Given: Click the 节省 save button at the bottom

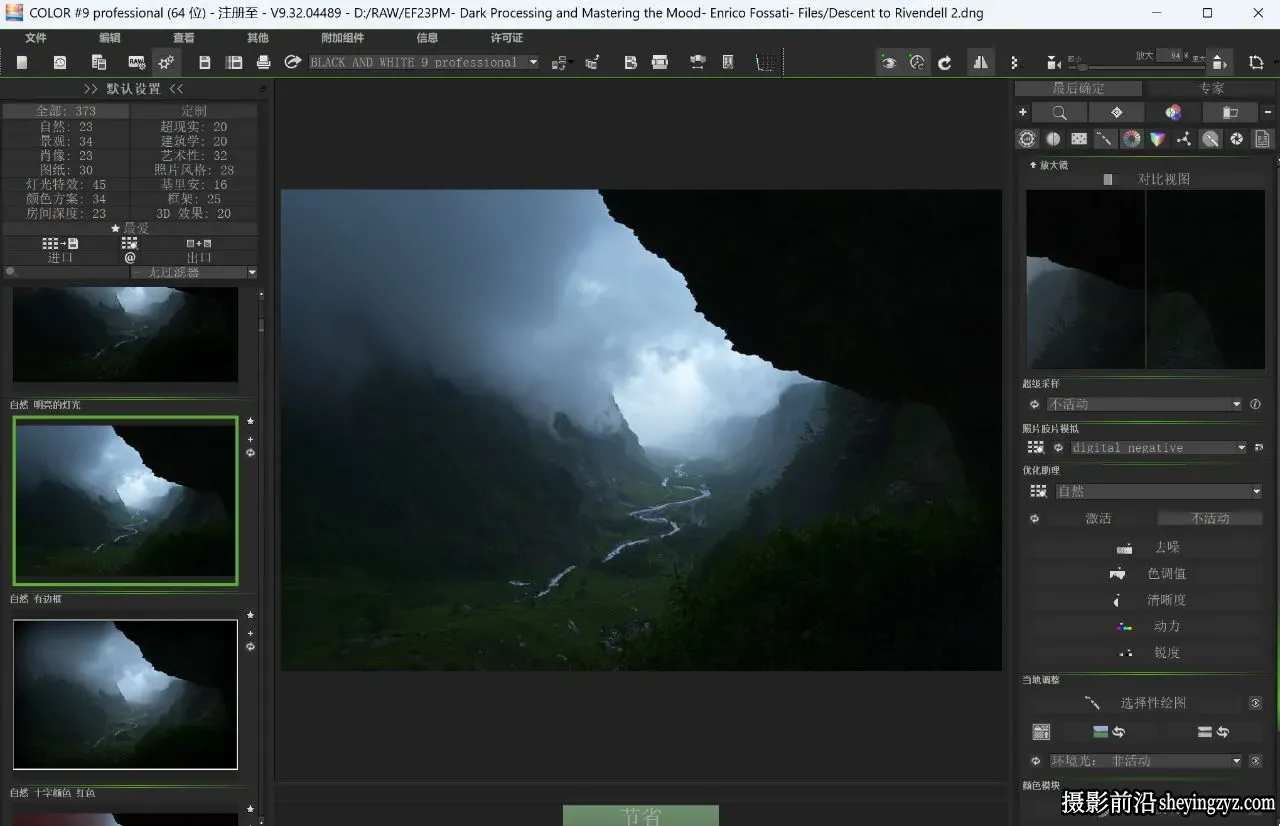Looking at the screenshot, I should click(x=640, y=815).
